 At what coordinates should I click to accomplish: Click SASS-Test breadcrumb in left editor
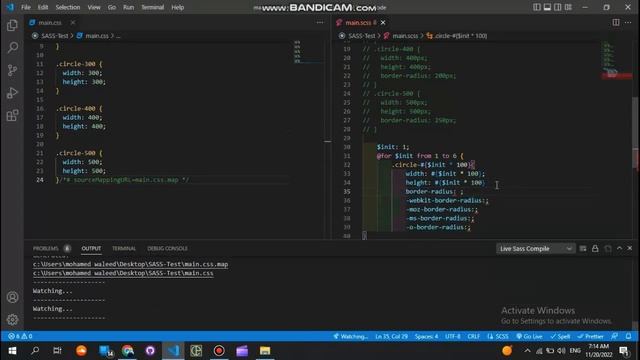55,36
